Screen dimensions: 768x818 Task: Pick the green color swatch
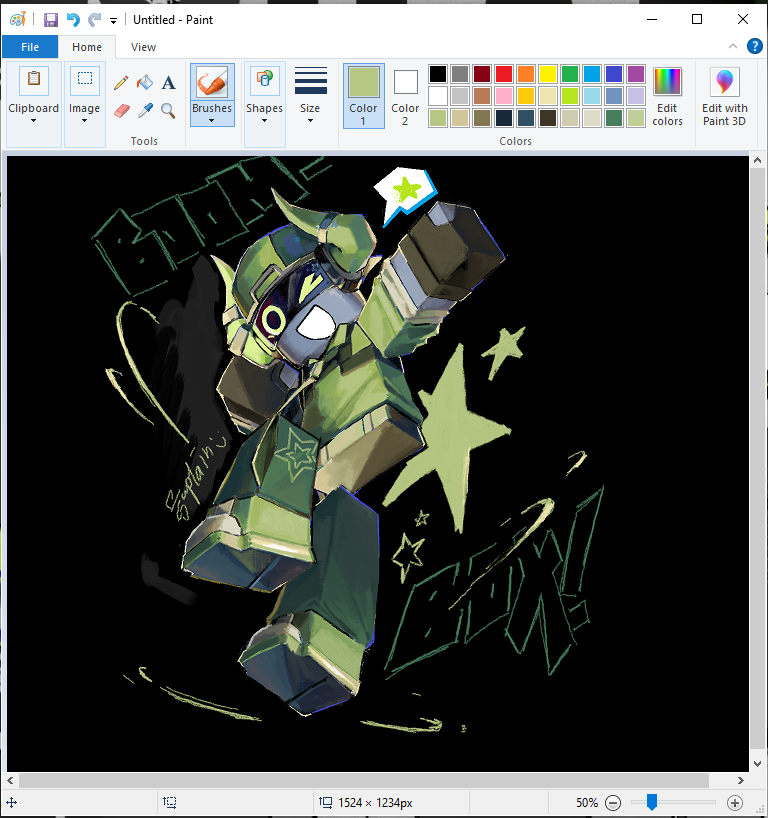pos(570,74)
